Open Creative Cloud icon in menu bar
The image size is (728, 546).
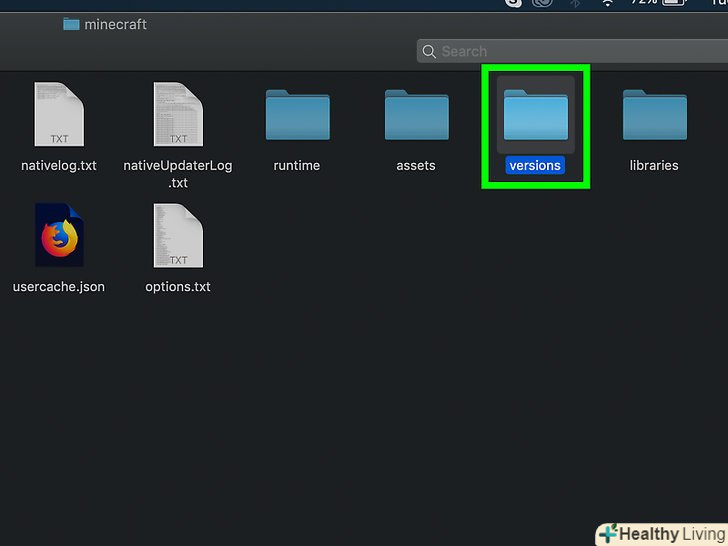pyautogui.click(x=542, y=3)
